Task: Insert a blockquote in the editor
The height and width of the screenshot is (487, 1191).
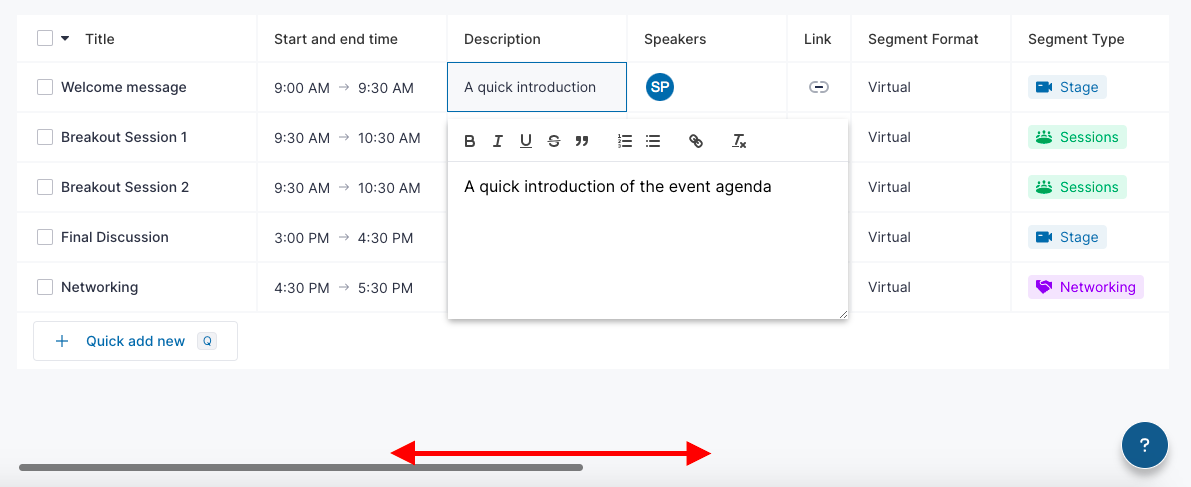Action: [582, 141]
